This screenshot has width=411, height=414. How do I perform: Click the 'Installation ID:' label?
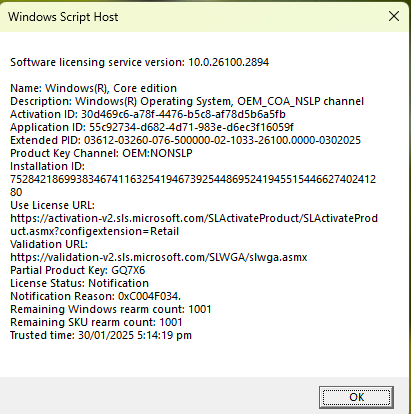tap(48, 166)
